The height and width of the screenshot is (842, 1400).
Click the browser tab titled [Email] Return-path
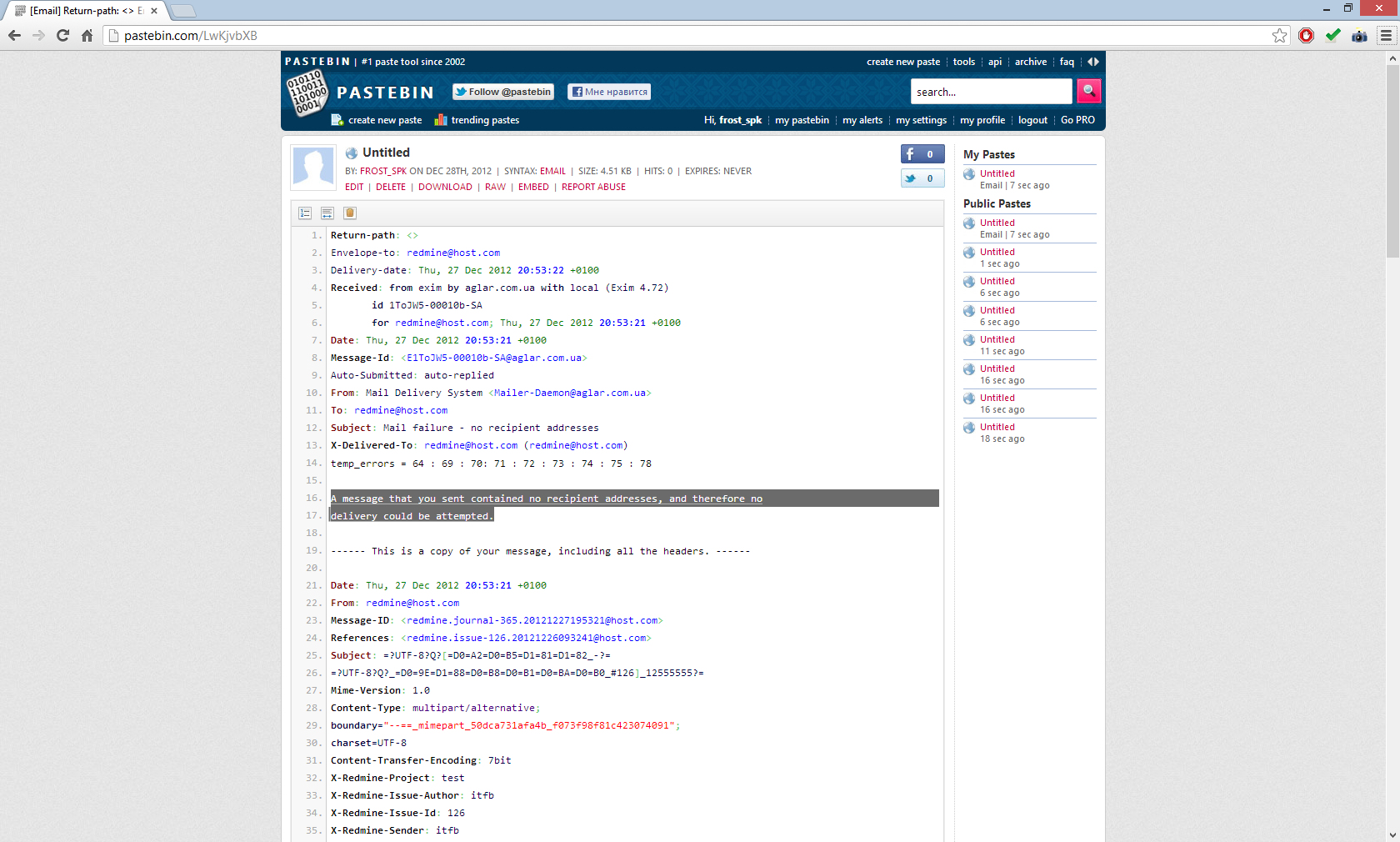click(x=84, y=11)
